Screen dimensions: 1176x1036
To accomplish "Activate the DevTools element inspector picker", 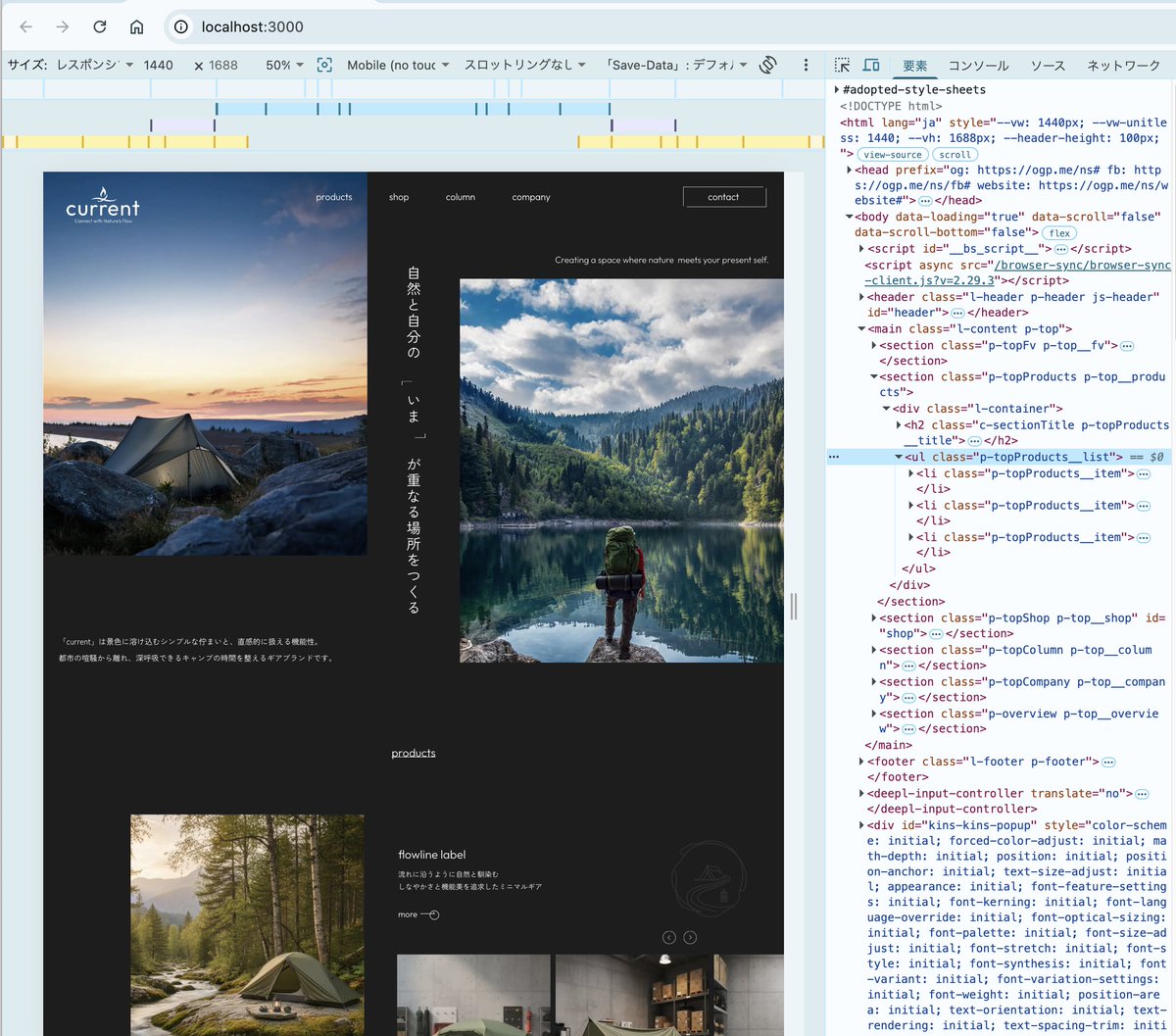I will pos(842,65).
